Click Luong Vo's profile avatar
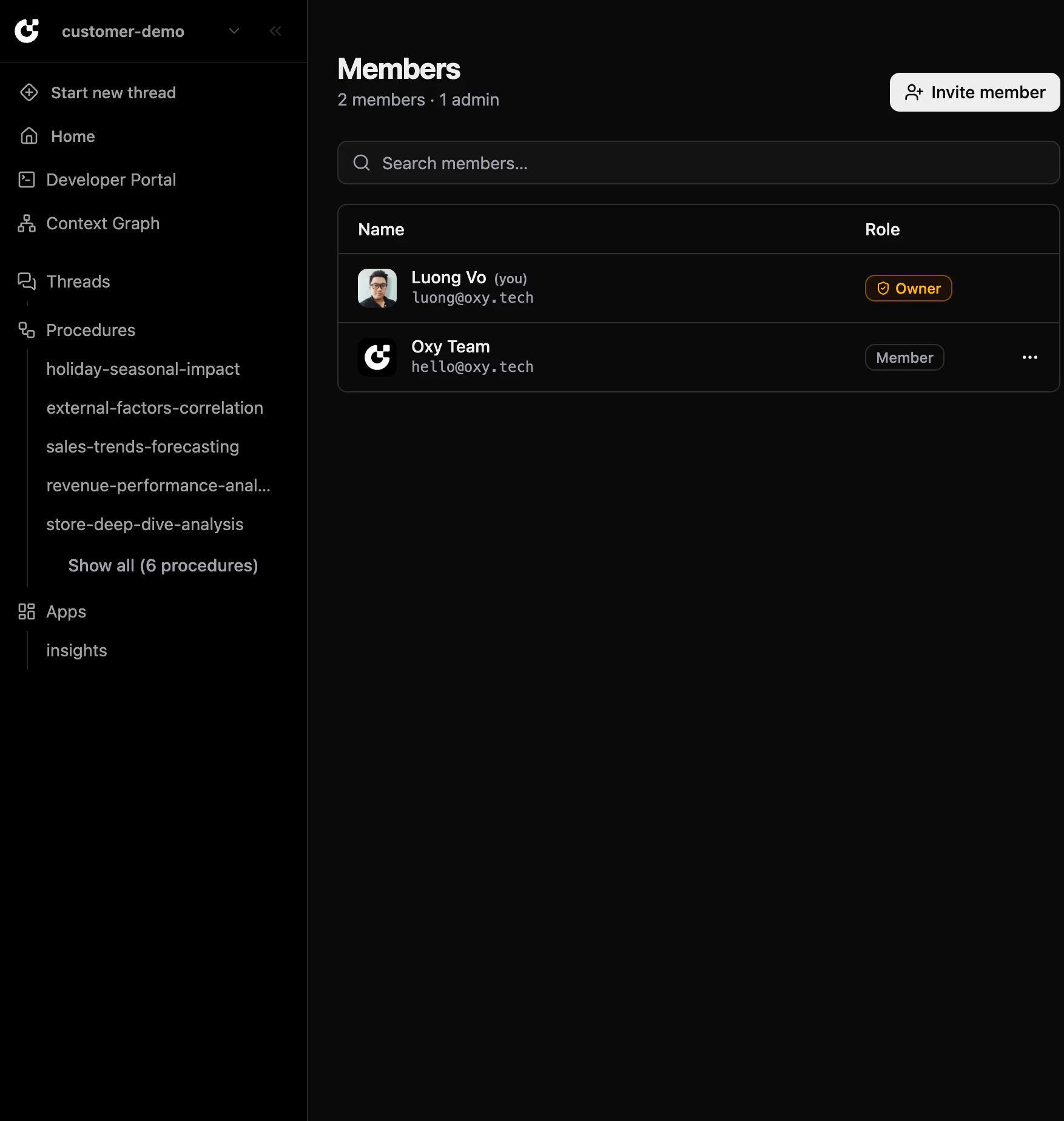This screenshot has height=1121, width=1064. [x=377, y=288]
